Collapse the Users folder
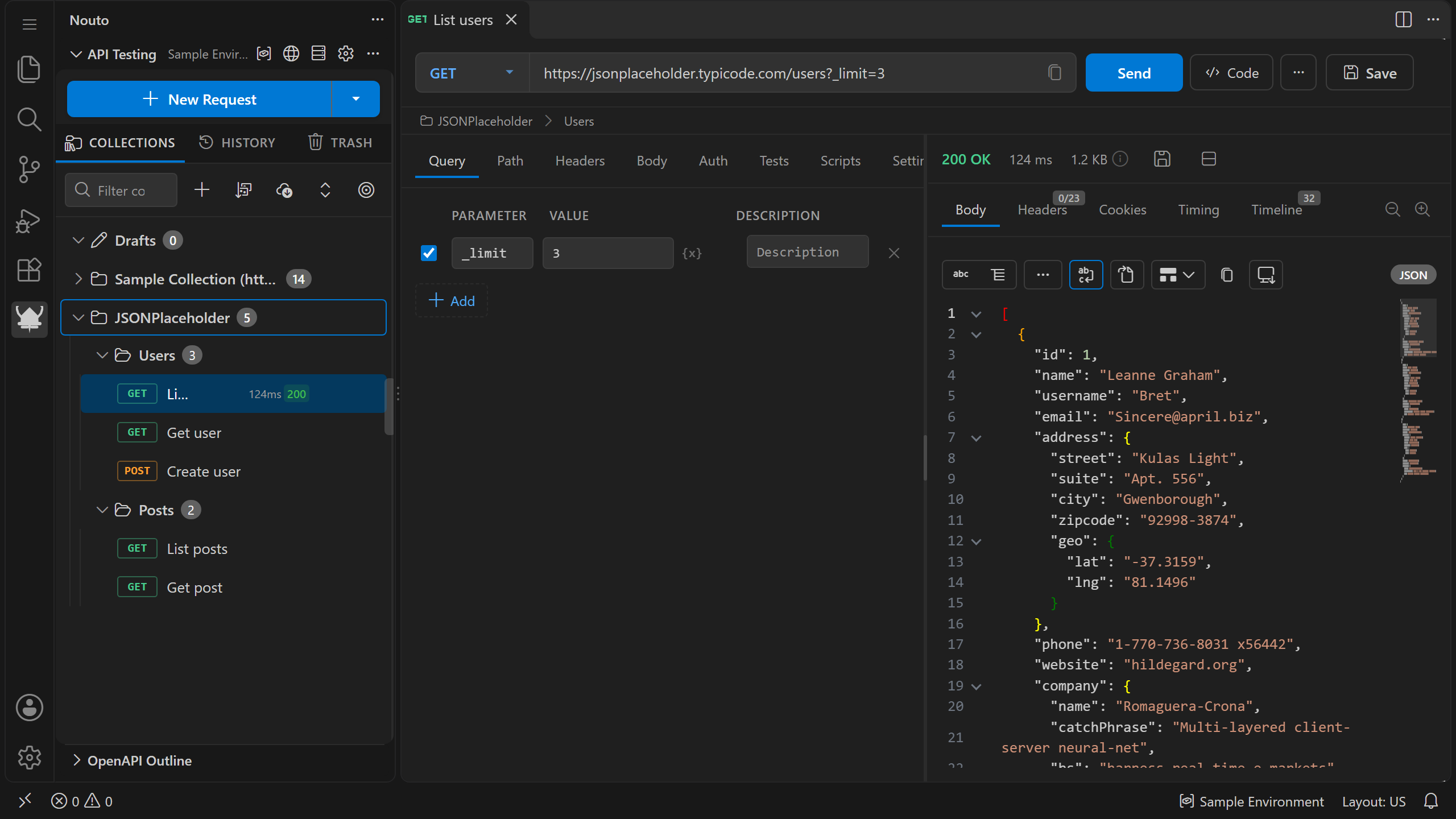This screenshot has width=1456, height=819. 102,355
